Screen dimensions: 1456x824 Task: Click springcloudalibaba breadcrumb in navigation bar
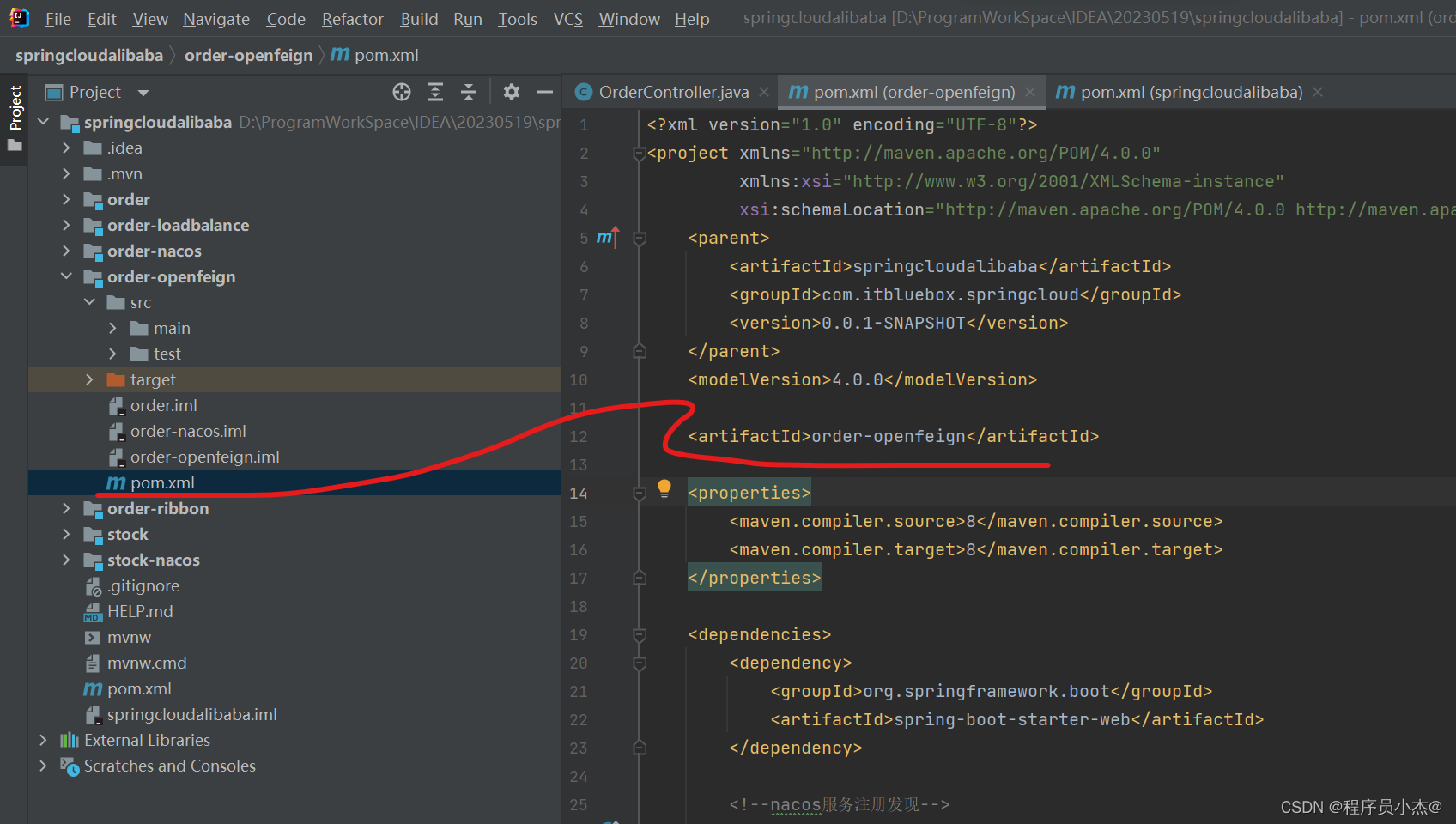(89, 55)
